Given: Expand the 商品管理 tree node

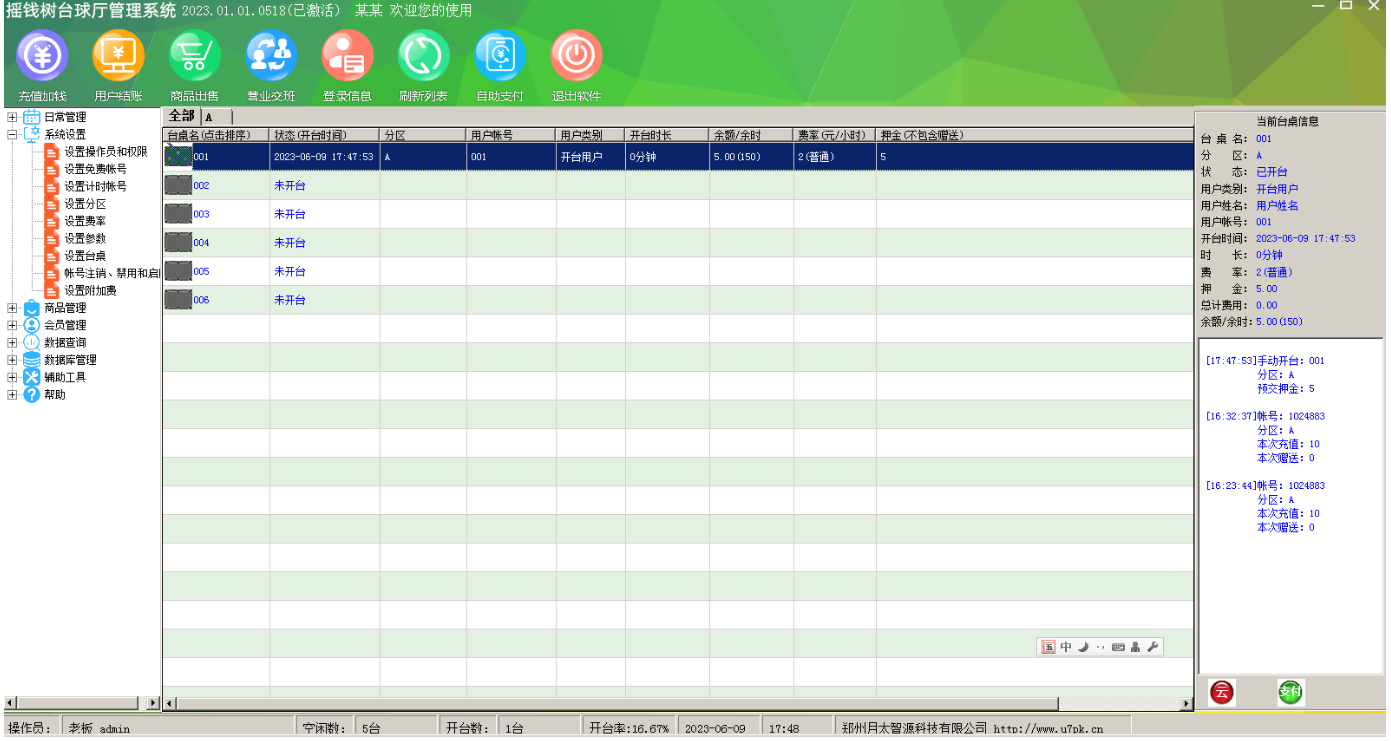Looking at the screenshot, I should [12, 308].
